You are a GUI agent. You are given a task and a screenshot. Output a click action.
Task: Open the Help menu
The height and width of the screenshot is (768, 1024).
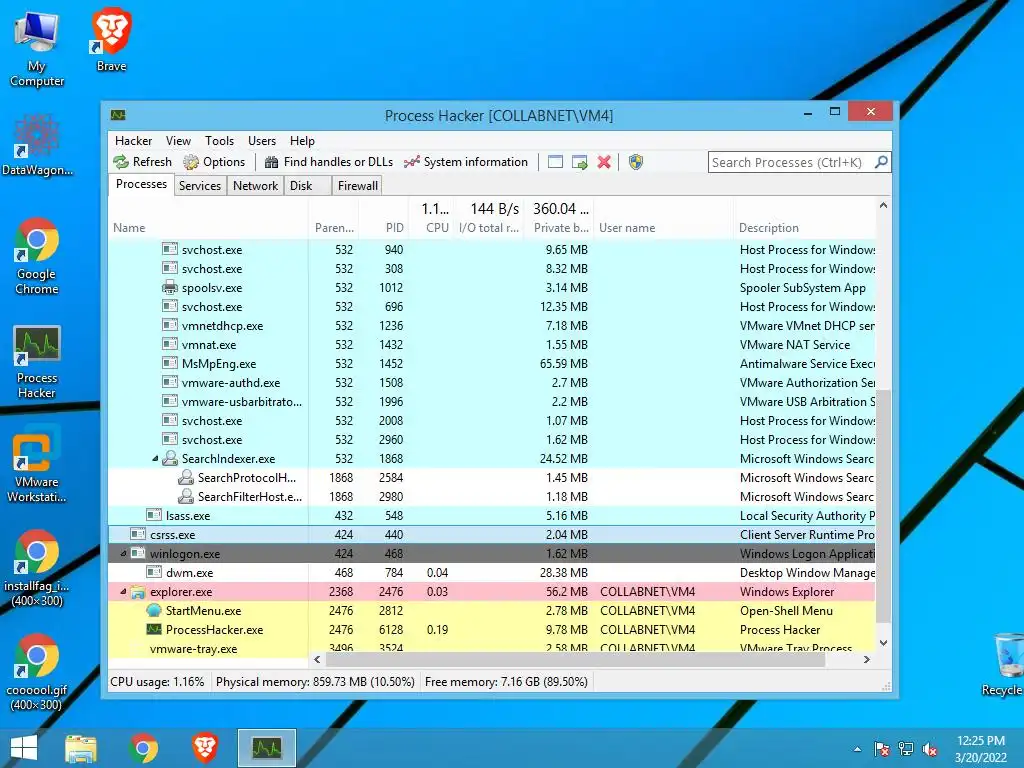coord(302,141)
